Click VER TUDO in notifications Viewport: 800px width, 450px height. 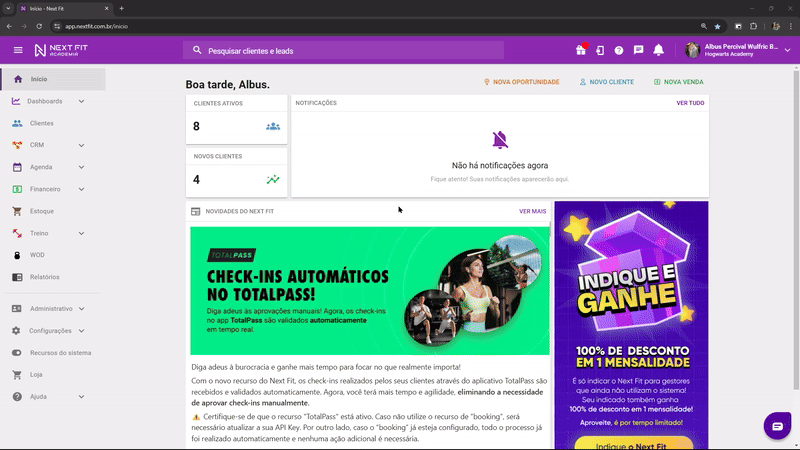pyautogui.click(x=690, y=103)
